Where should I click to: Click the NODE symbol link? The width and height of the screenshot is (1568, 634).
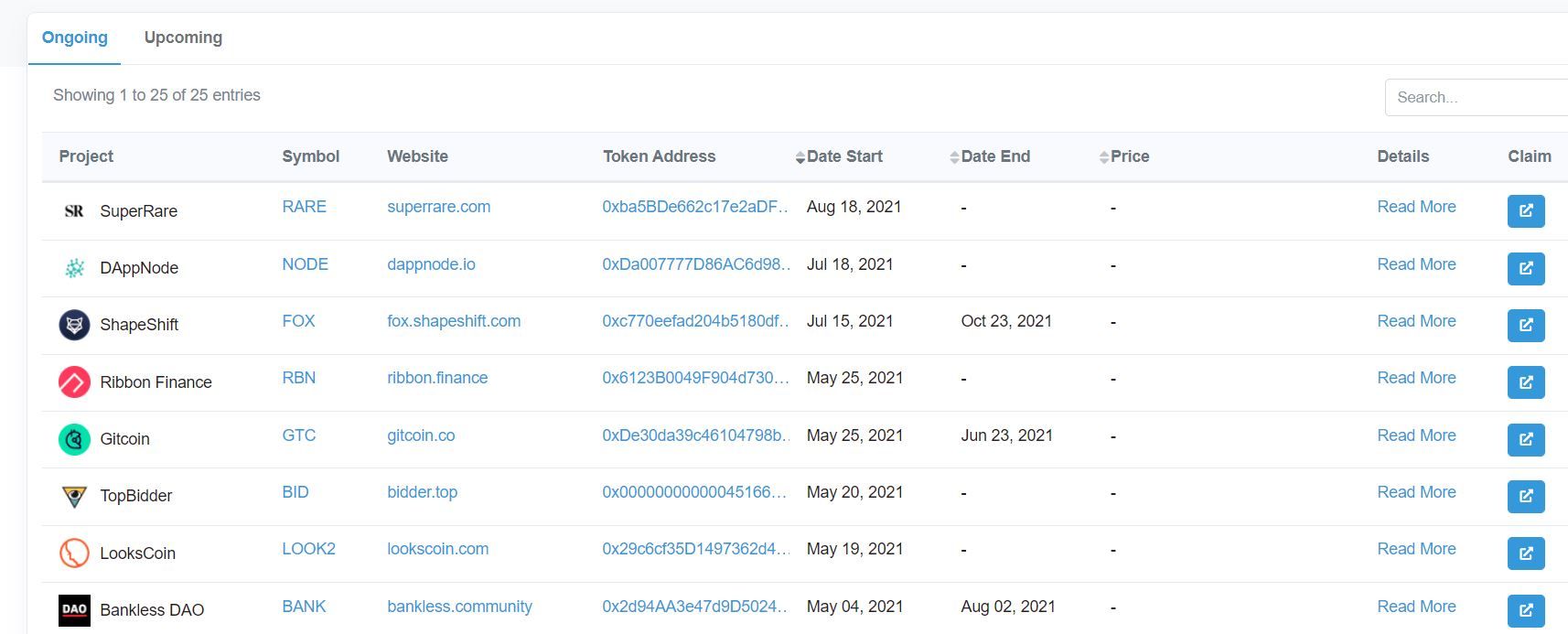point(305,264)
